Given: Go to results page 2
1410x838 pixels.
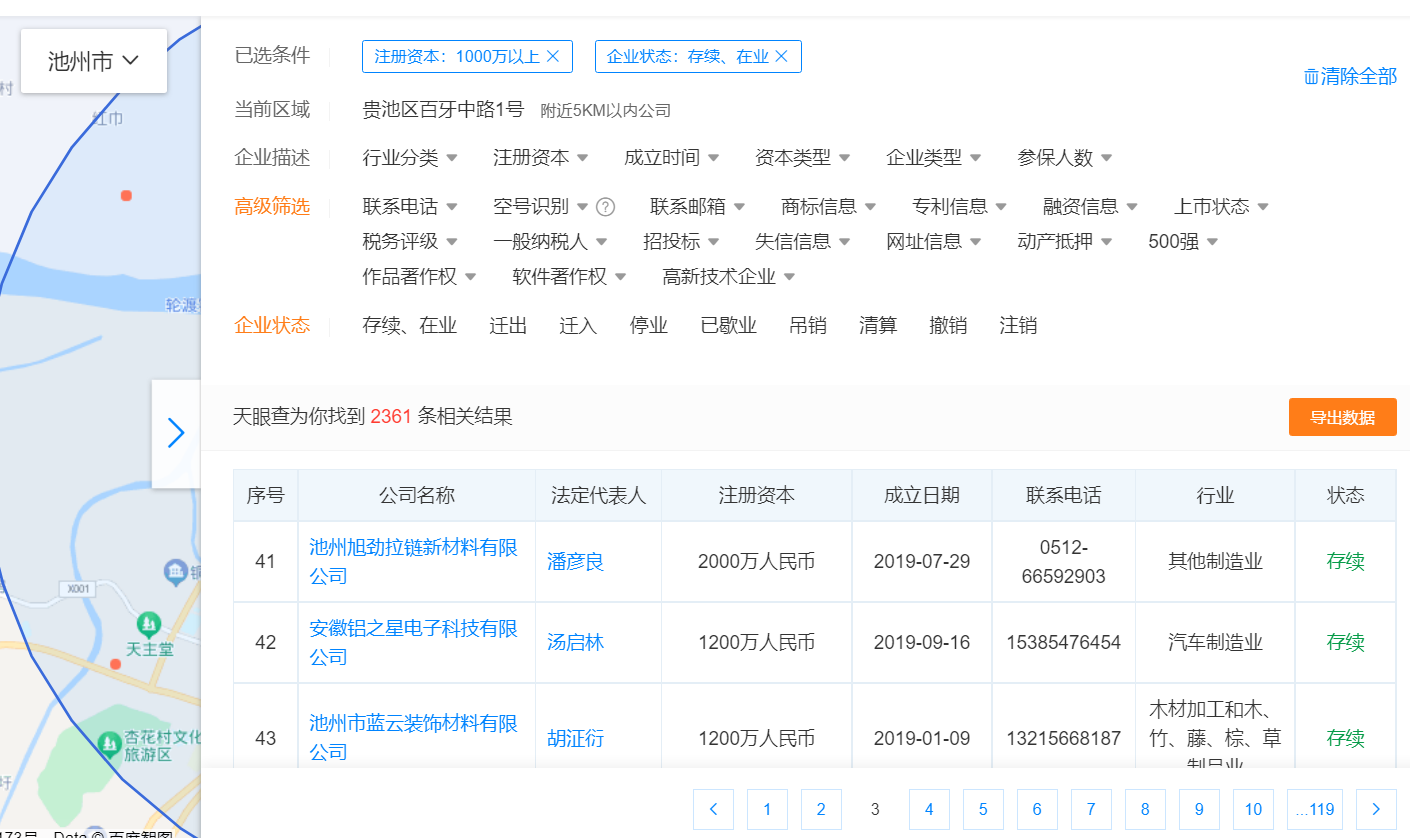Looking at the screenshot, I should (821, 809).
